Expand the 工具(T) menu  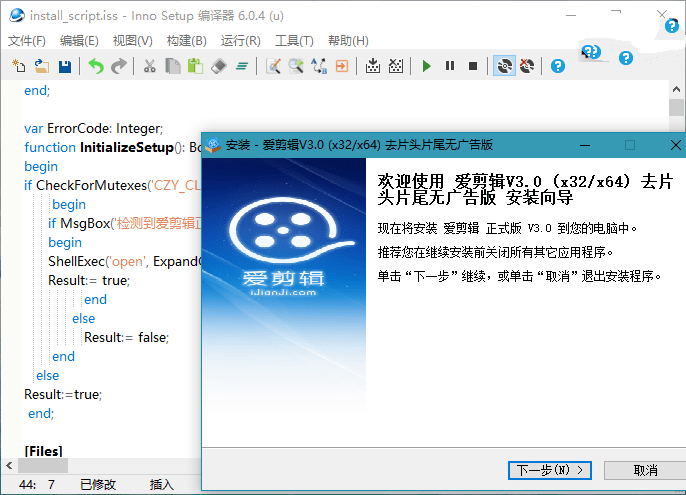294,41
